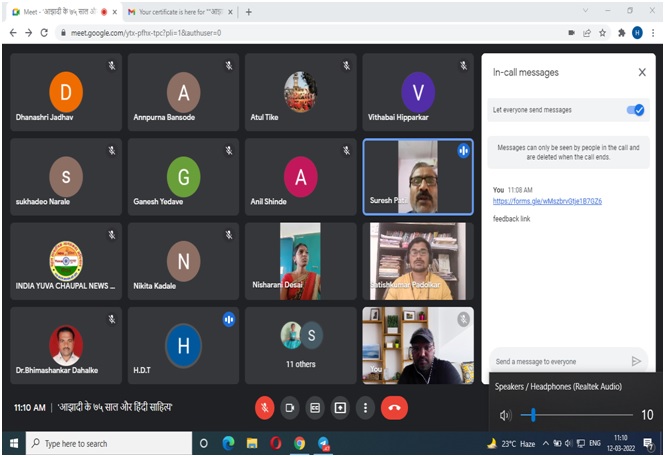Click the send message arrow icon
Screen dimensions: 665x457
pos(636,361)
